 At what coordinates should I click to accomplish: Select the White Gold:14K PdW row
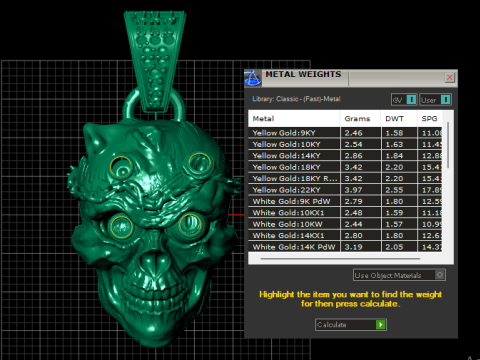point(345,247)
